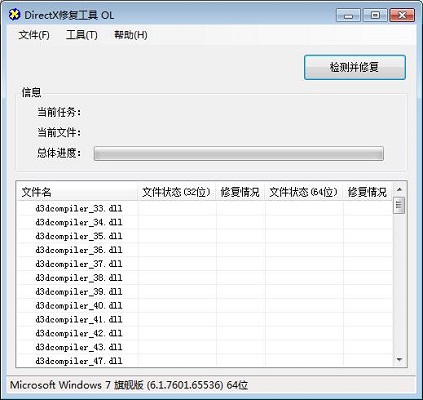Click the DirectX repair tool title bar icon

[14, 15]
